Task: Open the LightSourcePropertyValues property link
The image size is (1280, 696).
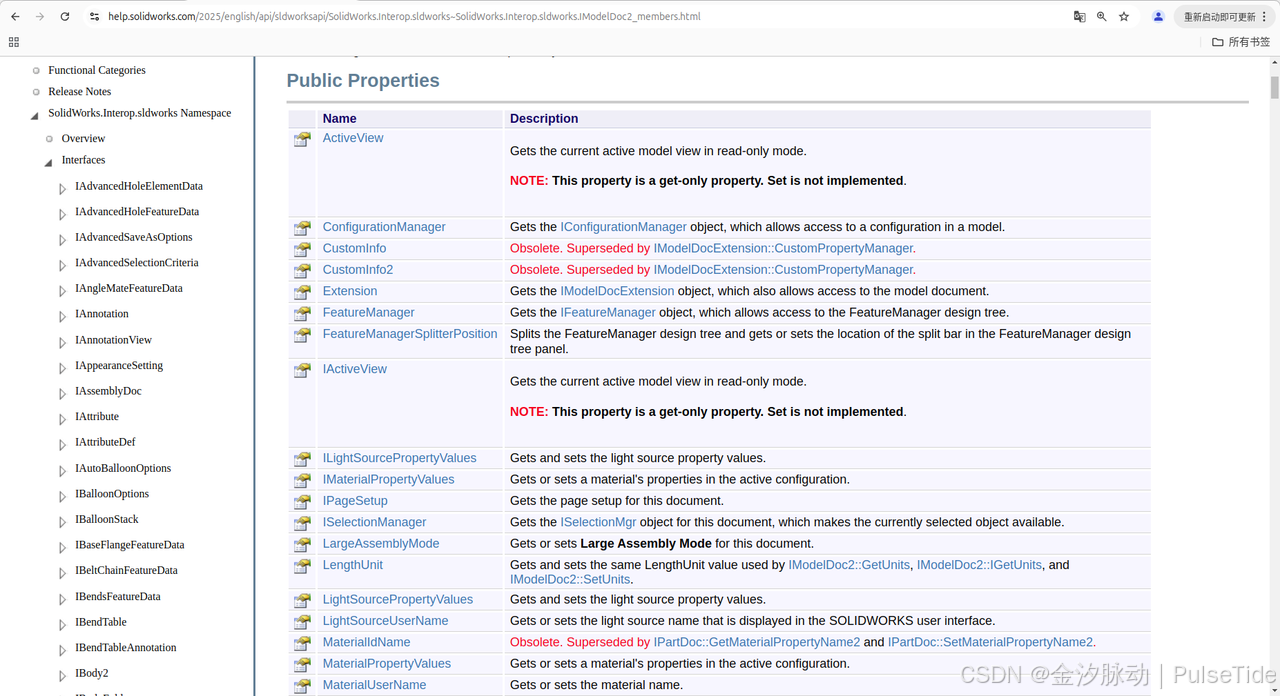Action: click(398, 599)
